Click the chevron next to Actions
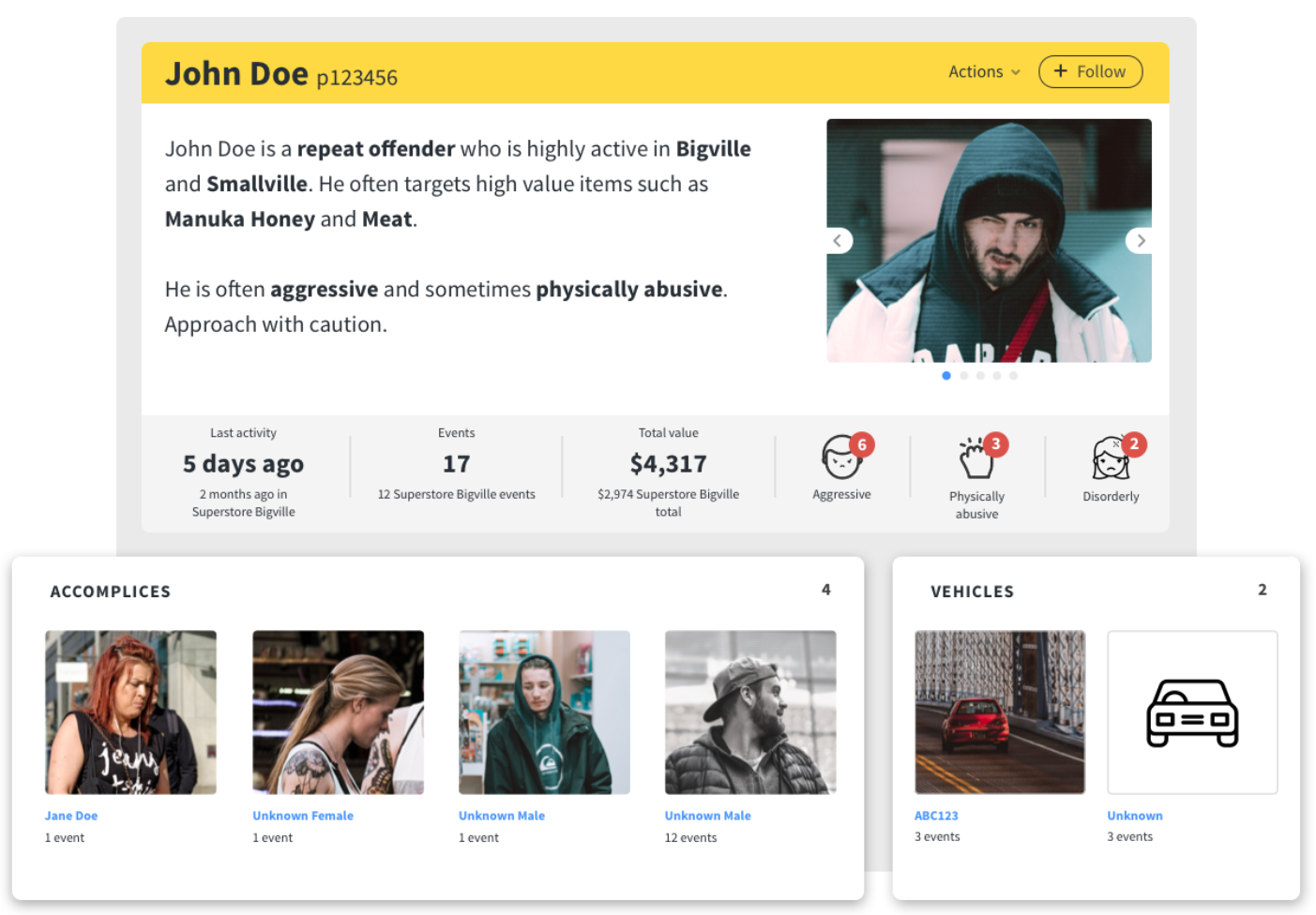Image resolution: width=1316 pixels, height=915 pixels. (1016, 72)
